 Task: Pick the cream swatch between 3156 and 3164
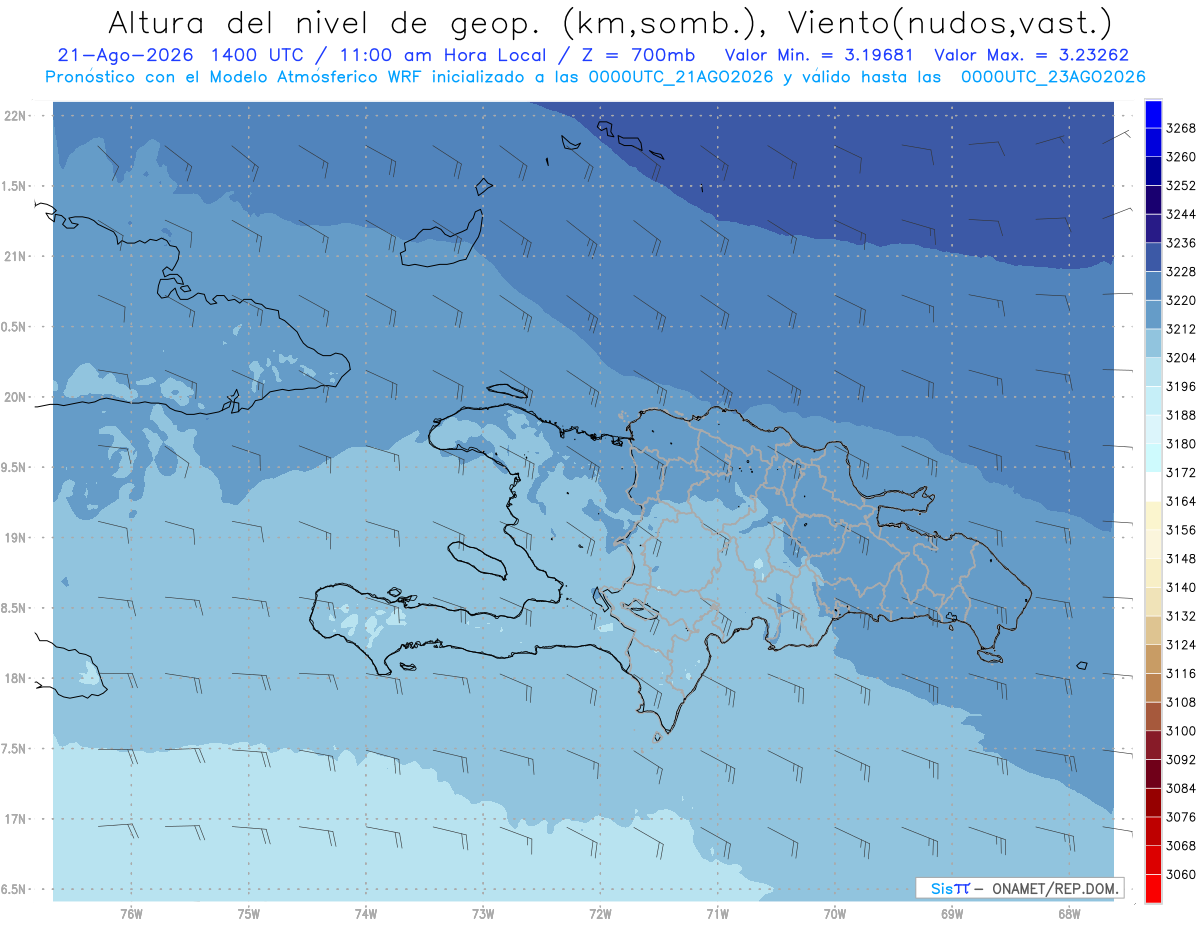[x=1153, y=515]
